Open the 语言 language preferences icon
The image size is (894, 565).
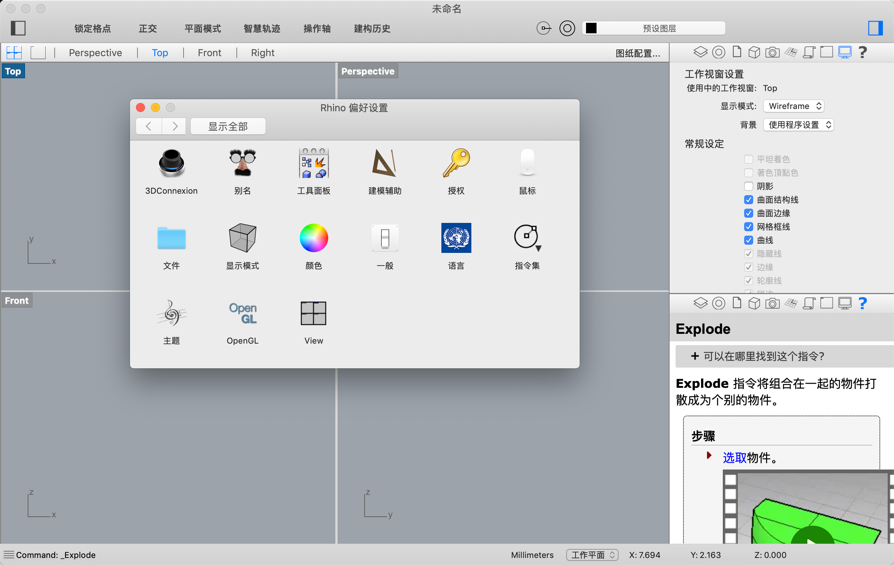point(456,238)
